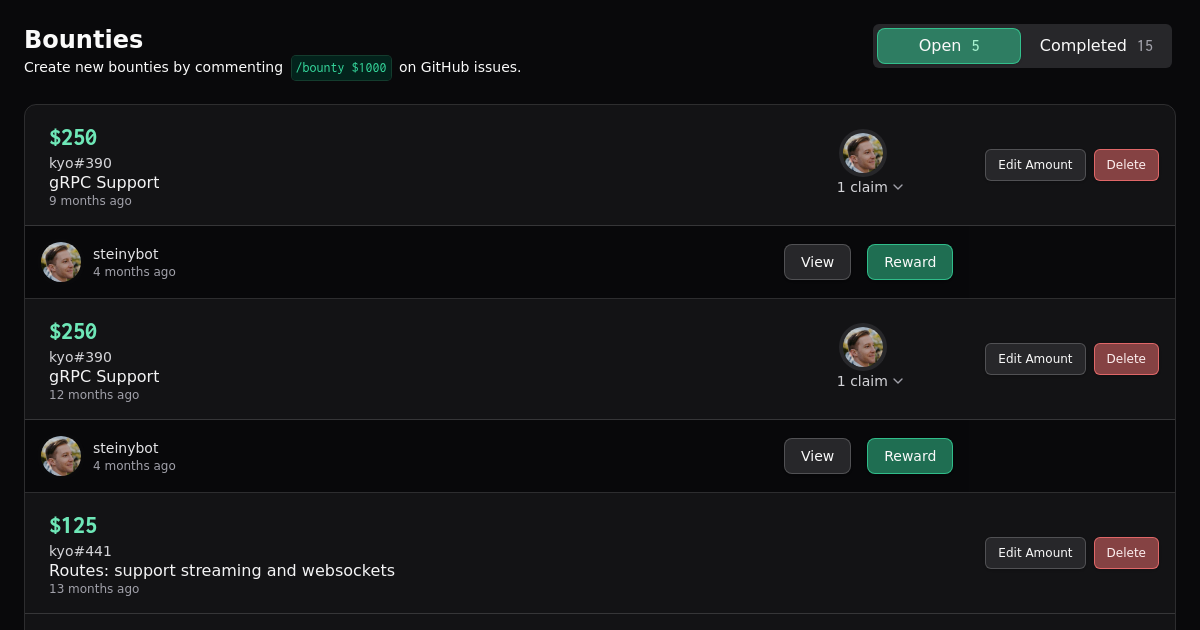1200x630 pixels.
Task: Edit amount of the $125 bounty
Action: (x=1035, y=553)
